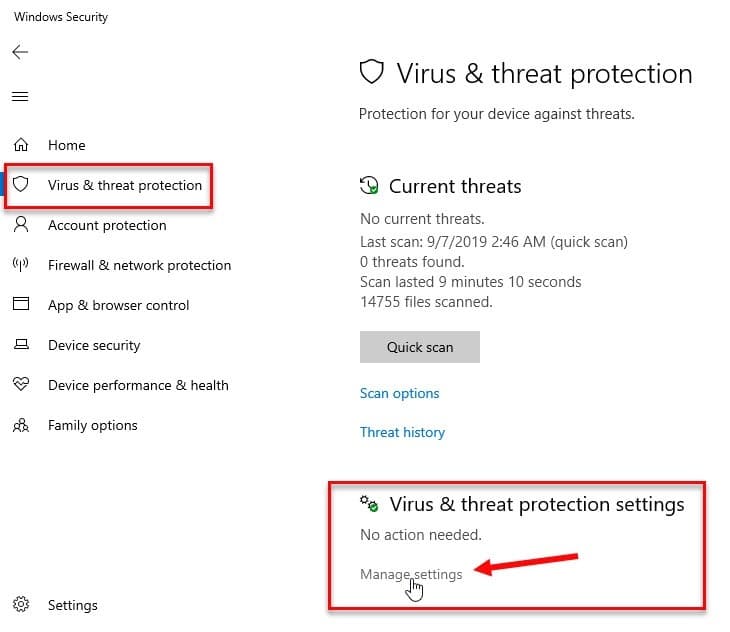
Task: Click the Family options people icon
Action: [21, 425]
